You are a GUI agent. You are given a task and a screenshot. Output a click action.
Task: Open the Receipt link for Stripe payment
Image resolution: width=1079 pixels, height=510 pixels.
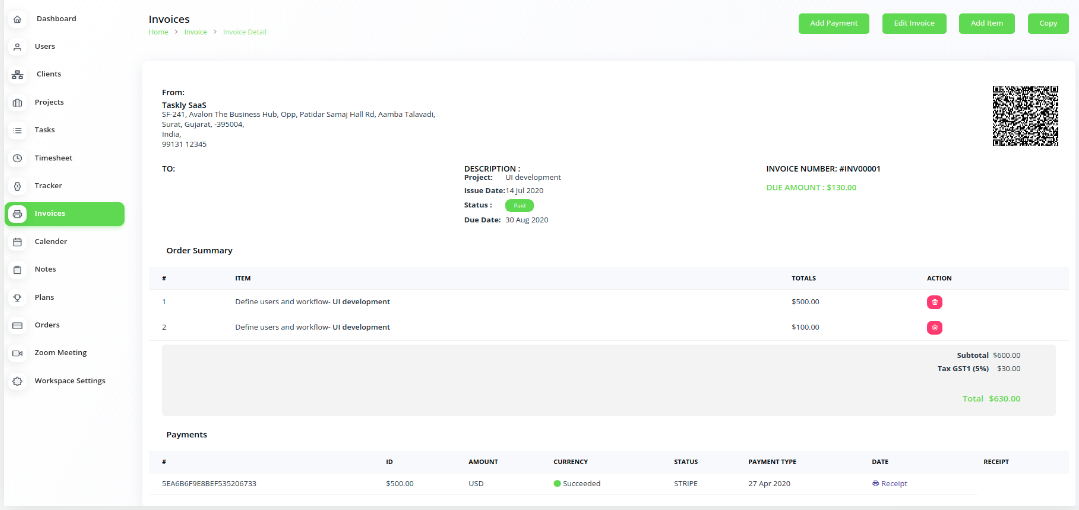pyautogui.click(x=889, y=483)
